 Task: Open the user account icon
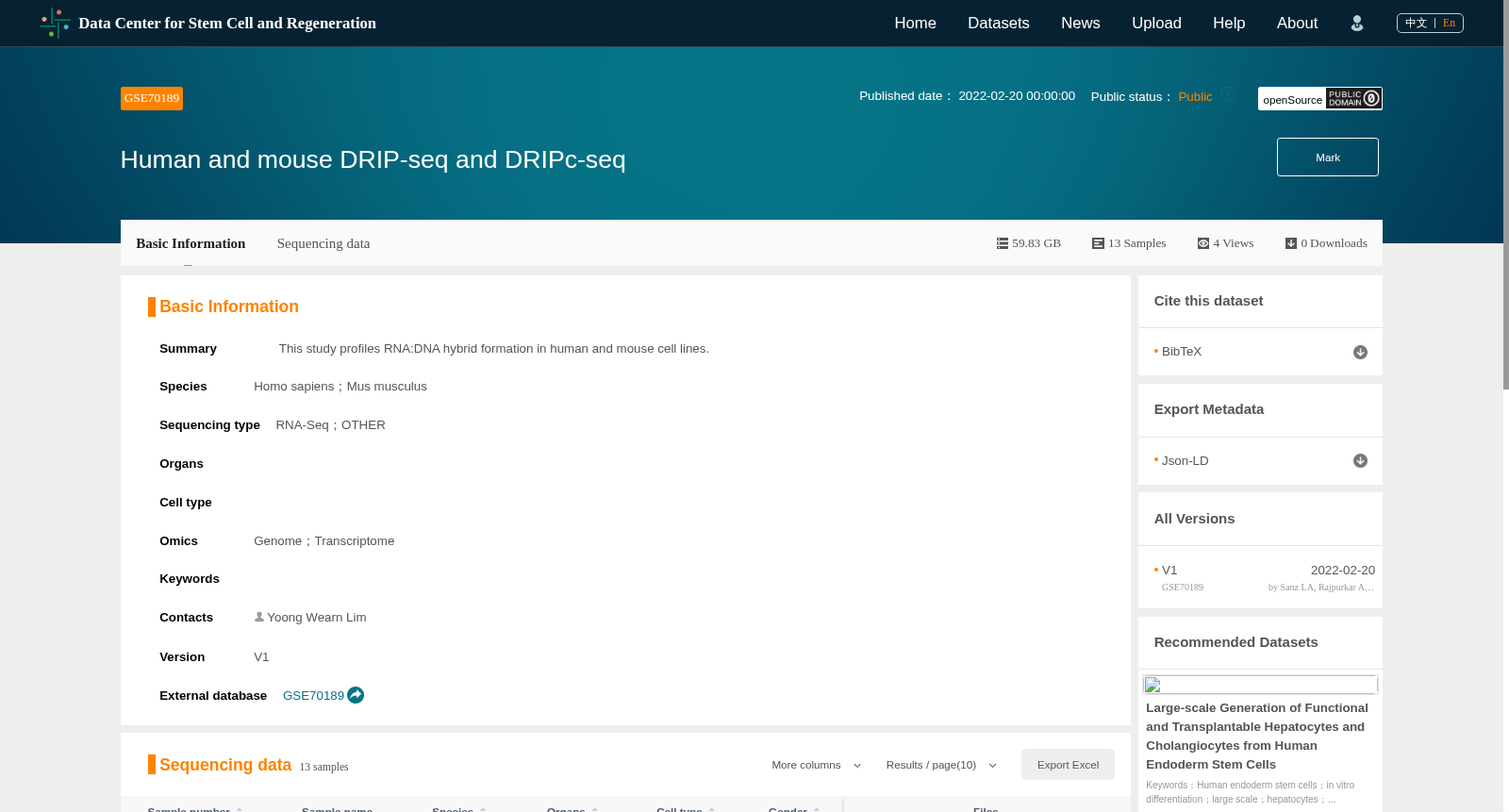[1356, 24]
